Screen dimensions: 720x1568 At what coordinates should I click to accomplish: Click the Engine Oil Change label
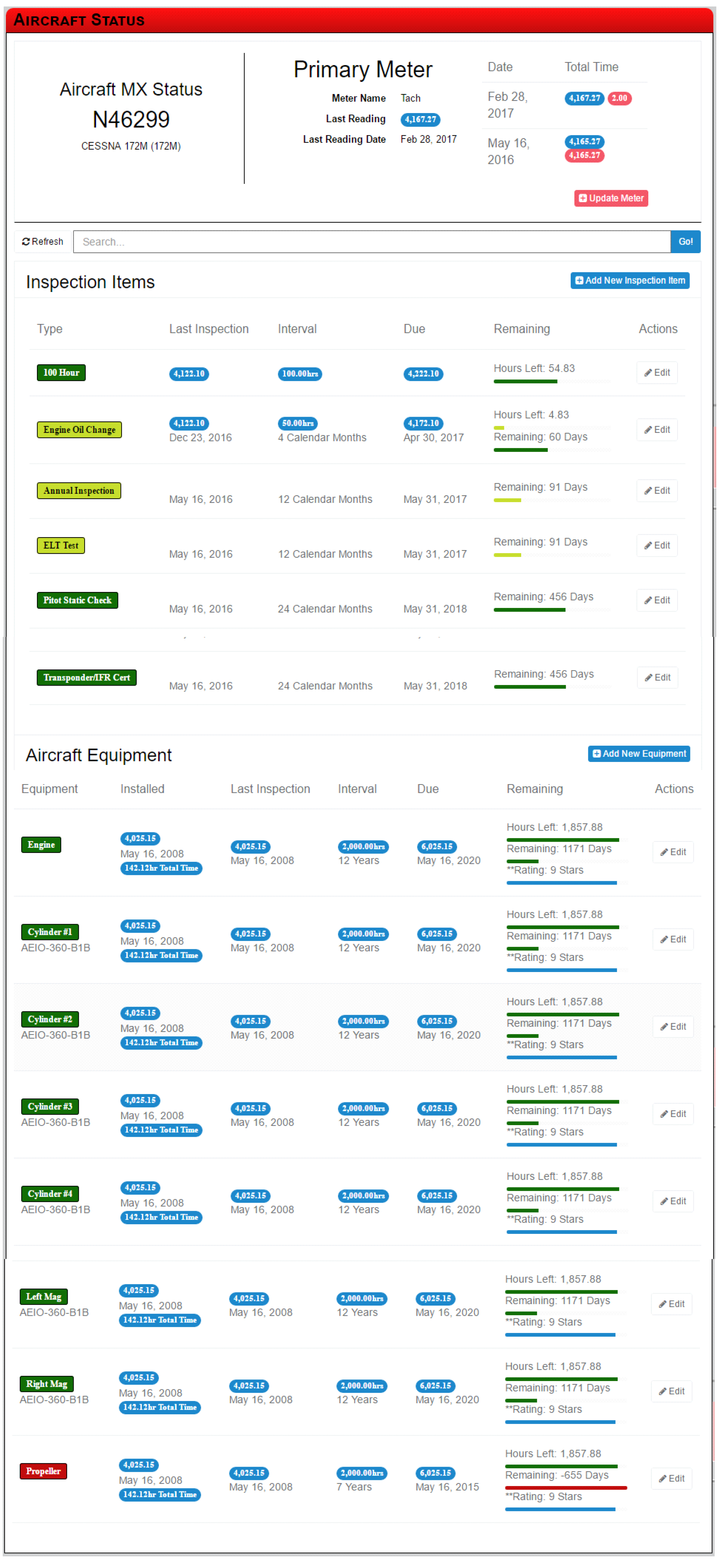79,430
